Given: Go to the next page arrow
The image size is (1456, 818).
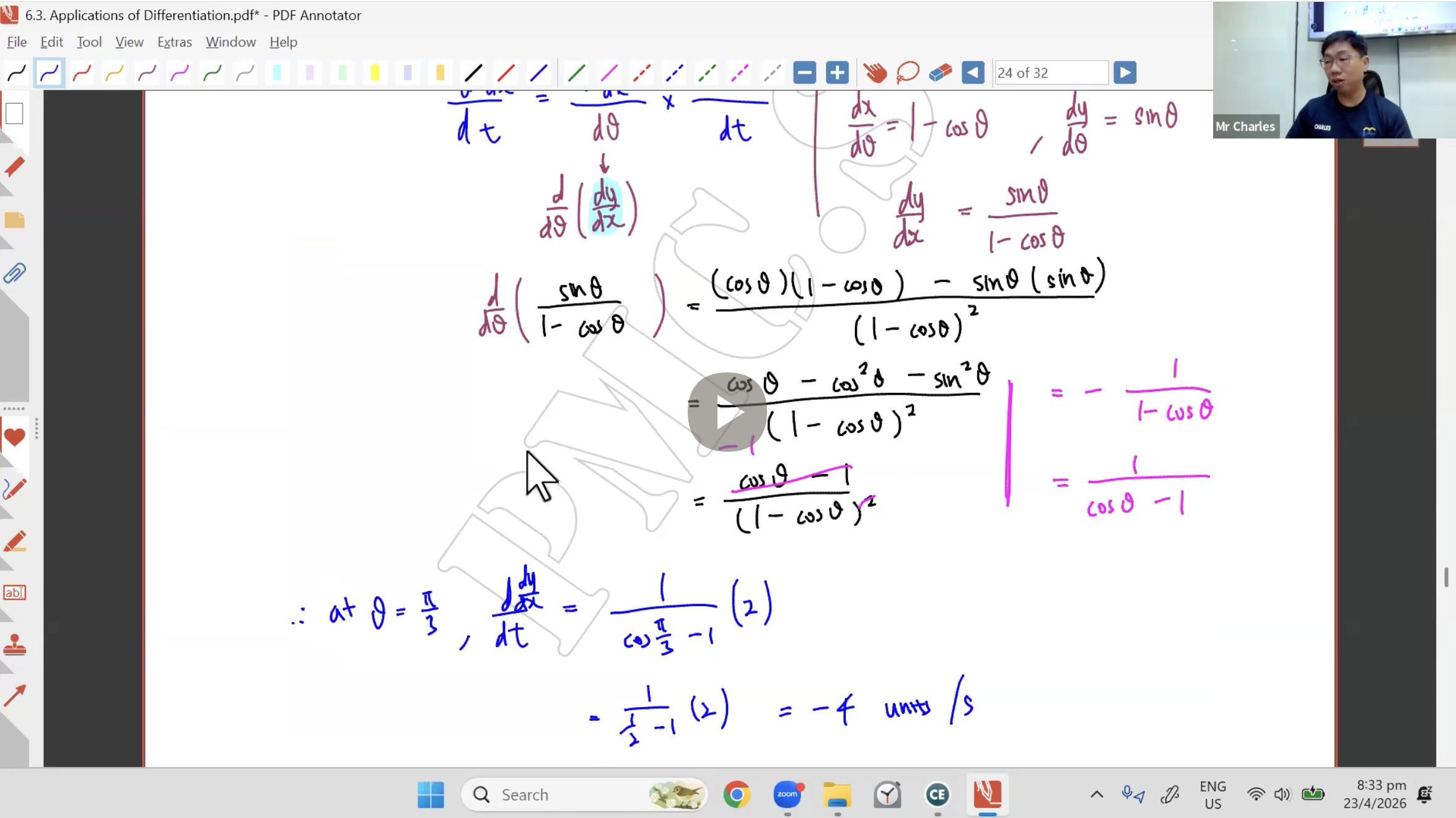Looking at the screenshot, I should point(1125,73).
